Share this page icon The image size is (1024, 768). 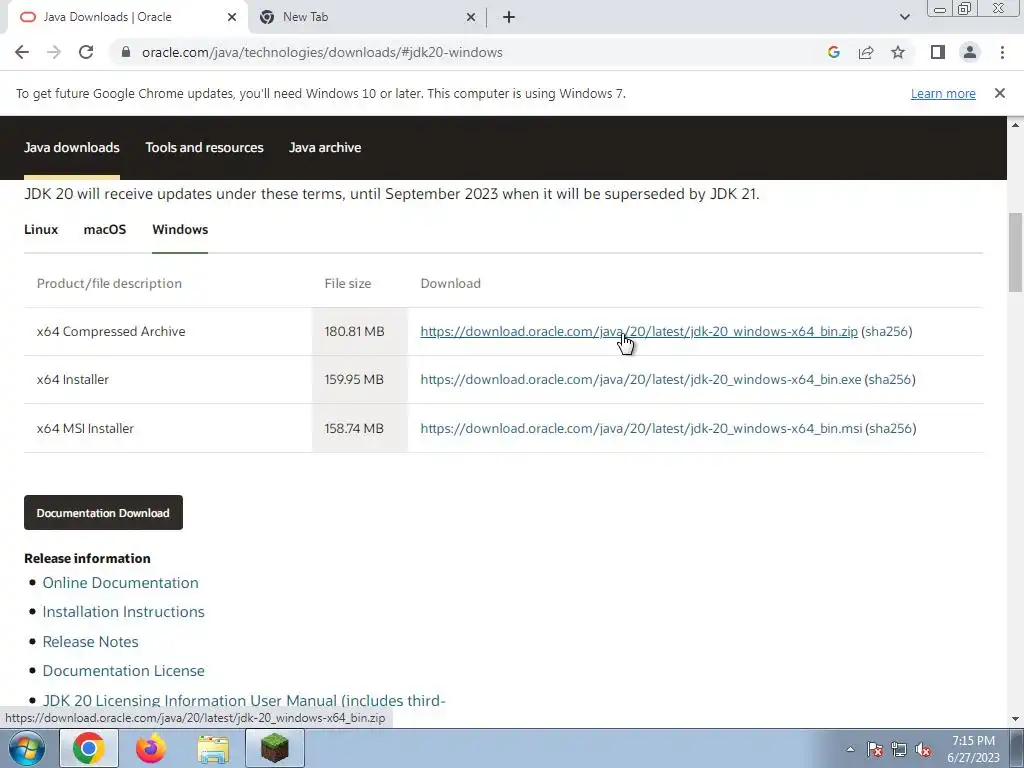[866, 52]
